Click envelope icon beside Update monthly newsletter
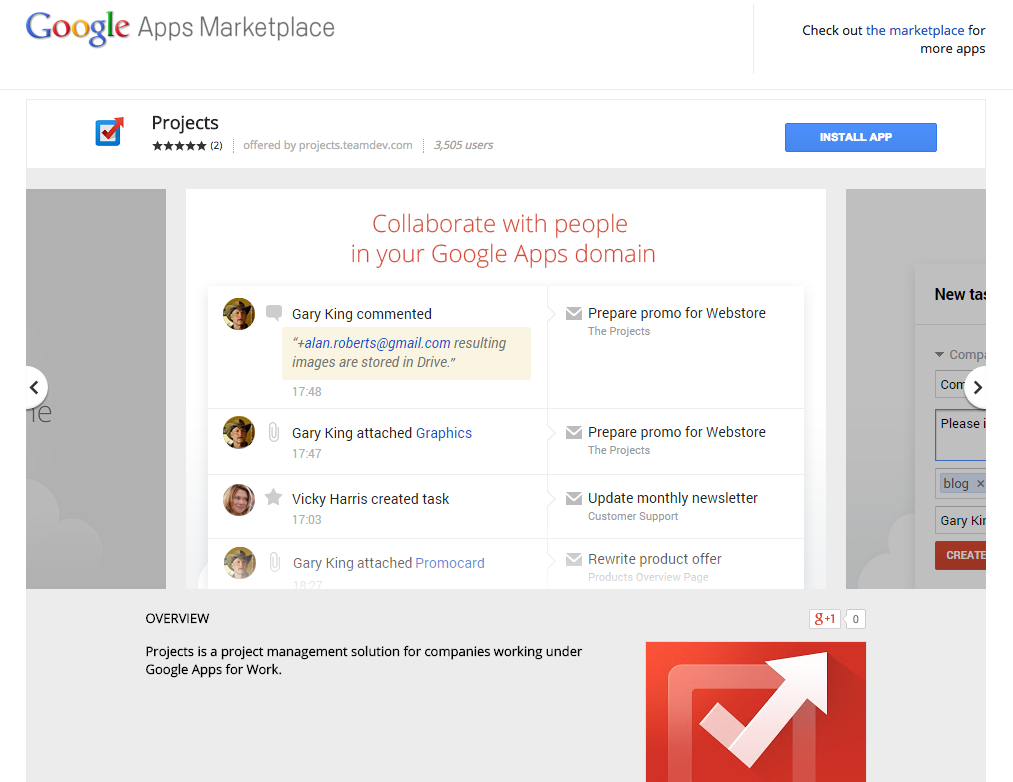 click(574, 498)
